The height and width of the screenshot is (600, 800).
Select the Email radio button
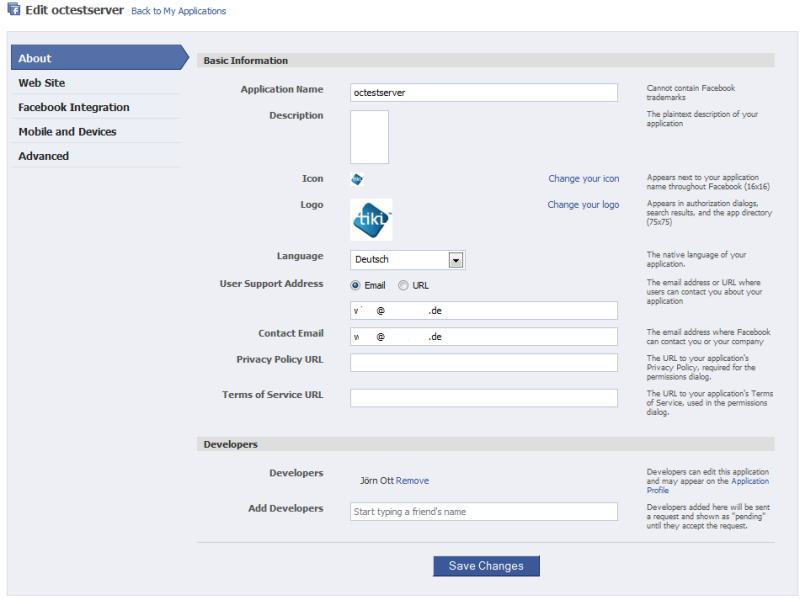coord(355,285)
